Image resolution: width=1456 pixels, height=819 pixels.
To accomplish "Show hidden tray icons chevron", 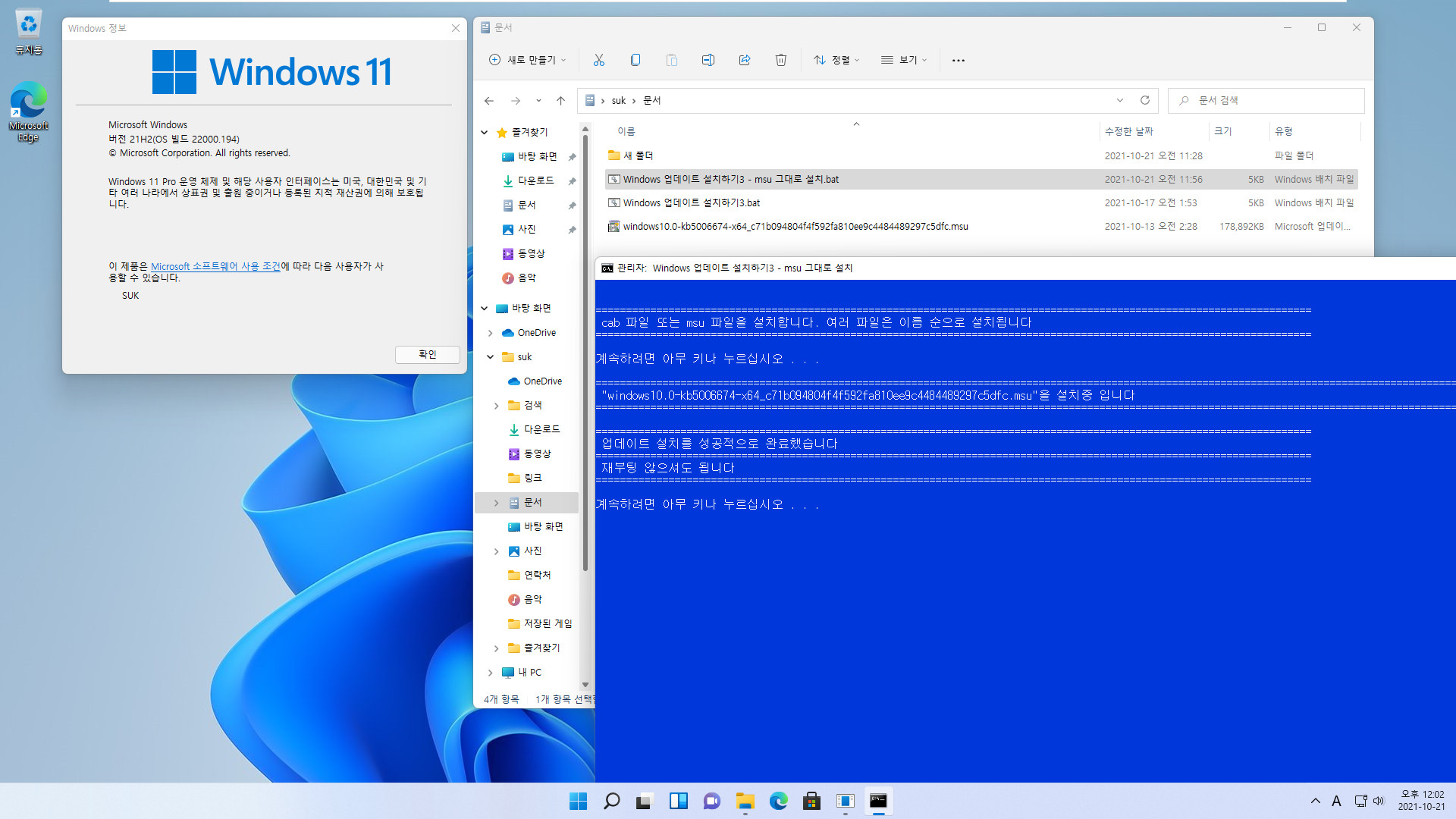I will (x=1315, y=801).
